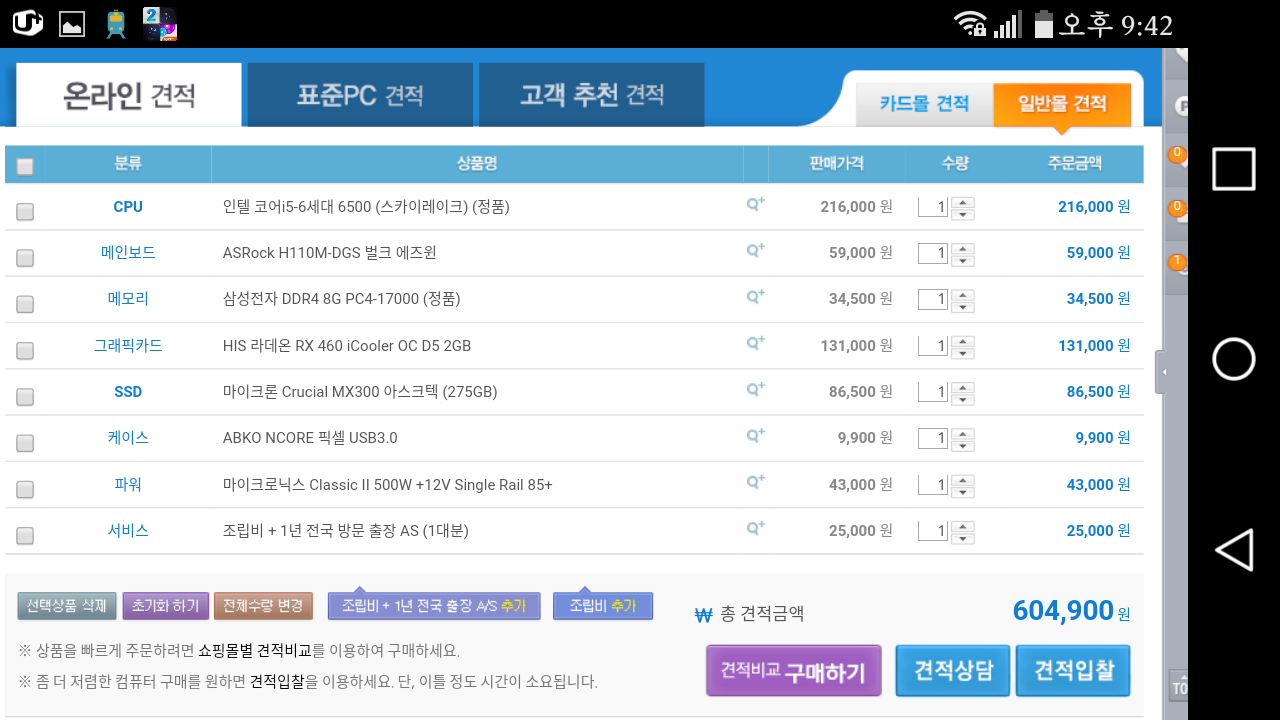This screenshot has width=1280, height=720.
Task: Open the 표준PC 견적 tab
Action: [x=360, y=95]
